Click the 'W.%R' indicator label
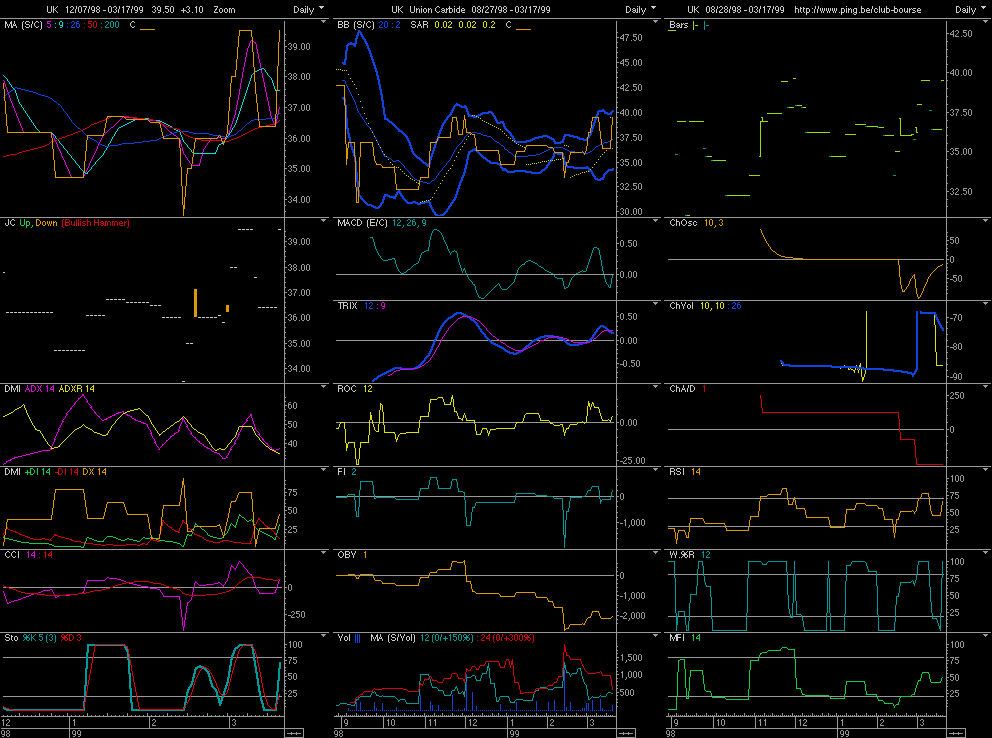 tap(681, 555)
